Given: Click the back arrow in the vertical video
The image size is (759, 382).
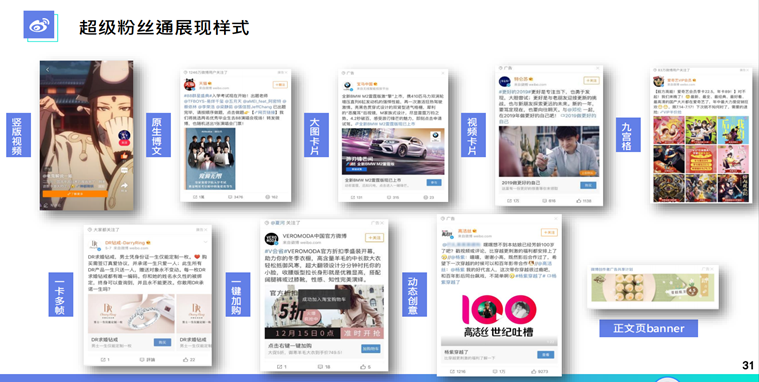Looking at the screenshot, I should pos(47,70).
